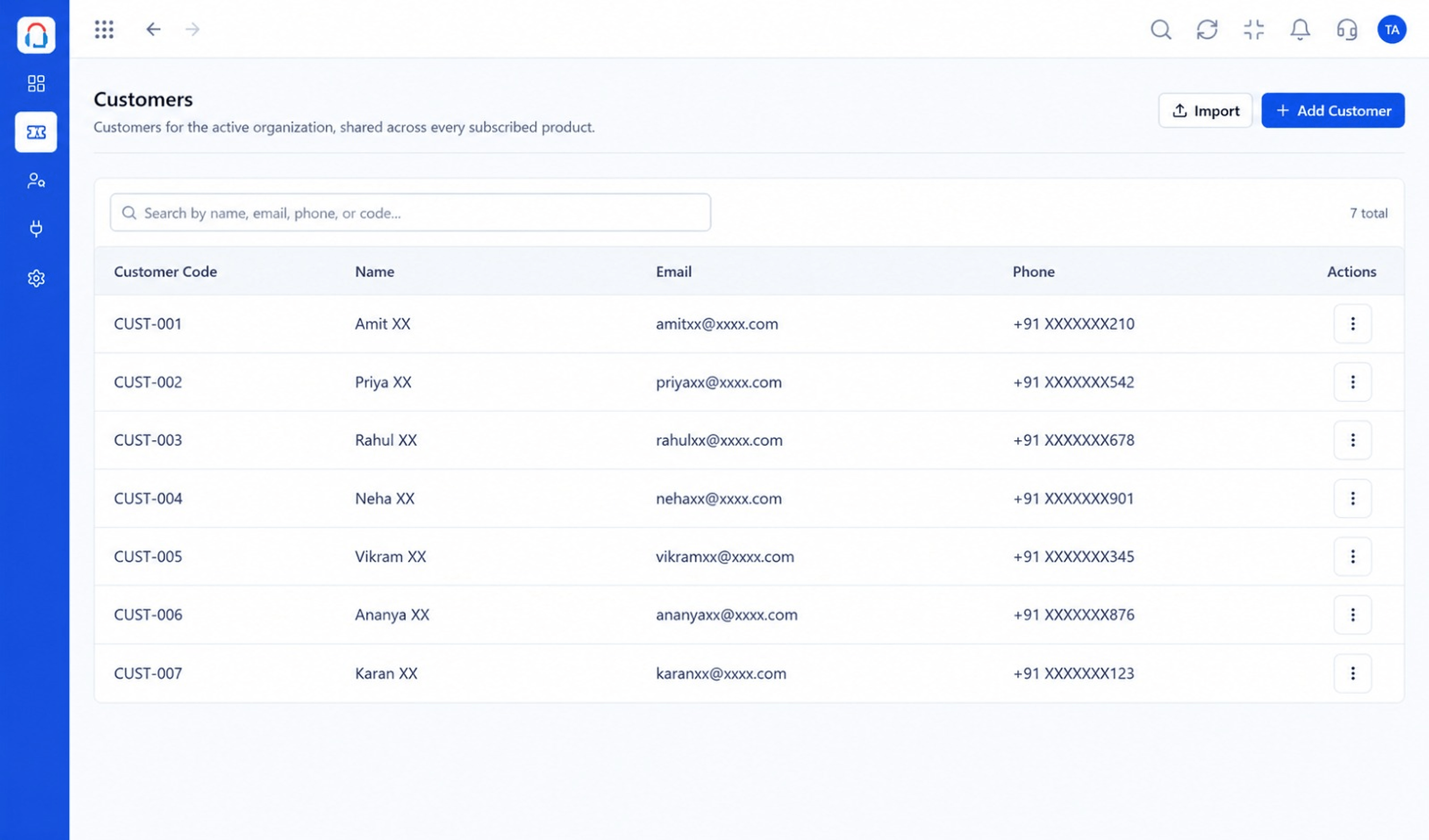This screenshot has width=1429, height=840.
Task: Click the Customer Code column header
Action: click(166, 271)
